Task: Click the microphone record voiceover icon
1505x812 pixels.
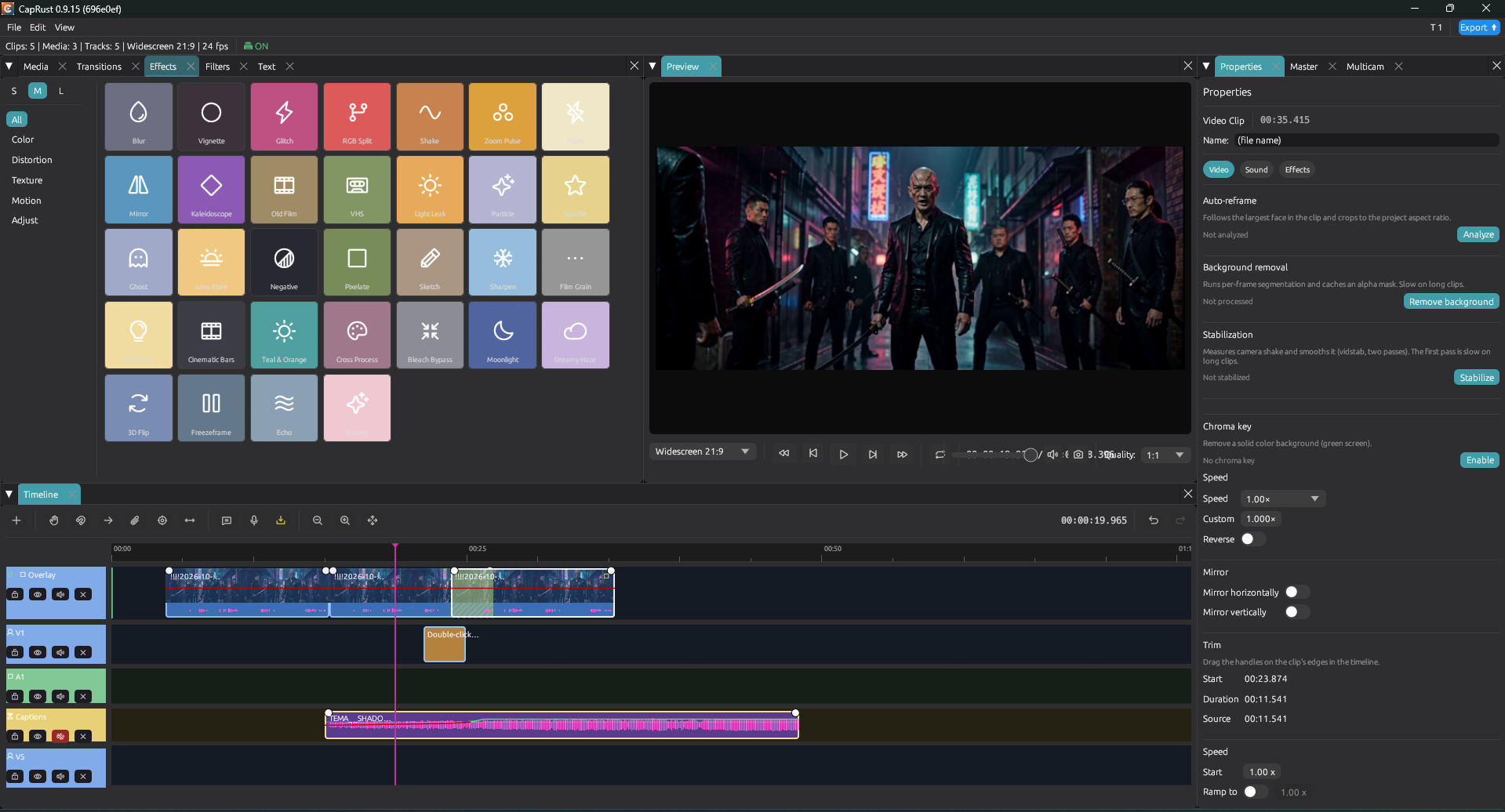Action: tap(254, 520)
